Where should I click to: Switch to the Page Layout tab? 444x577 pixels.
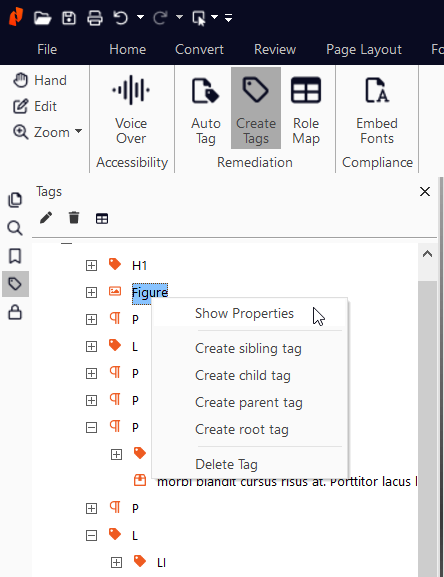[x=364, y=49]
